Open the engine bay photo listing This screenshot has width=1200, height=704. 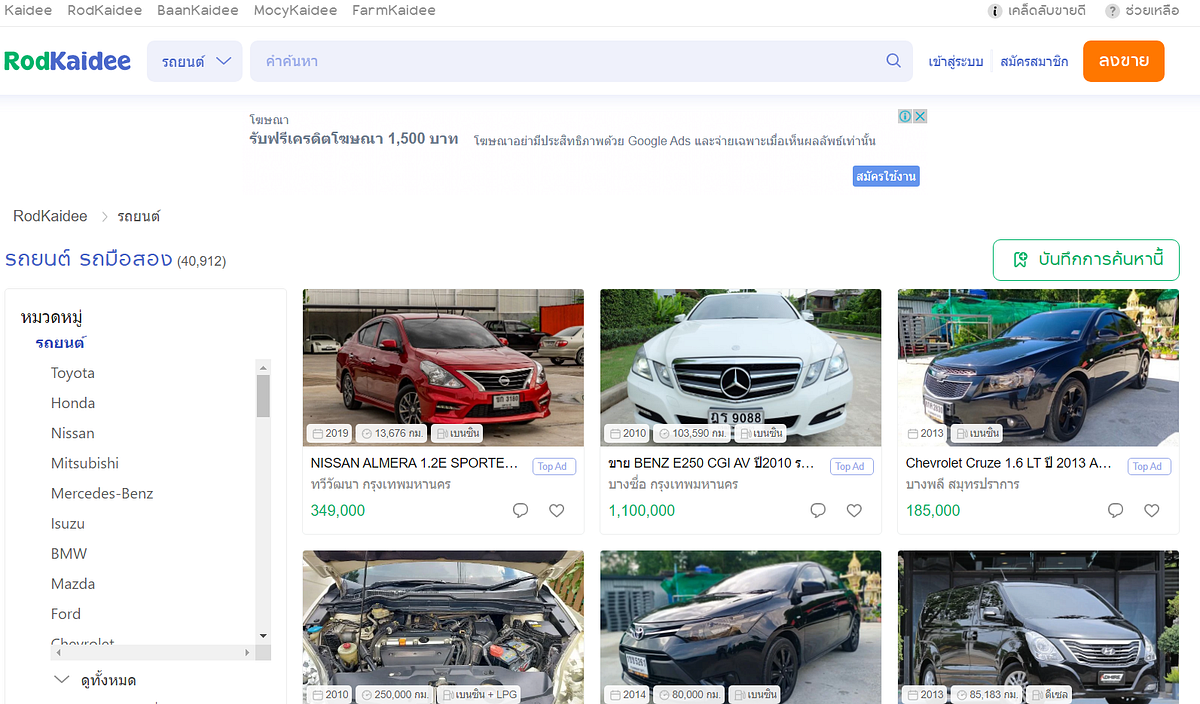[443, 627]
